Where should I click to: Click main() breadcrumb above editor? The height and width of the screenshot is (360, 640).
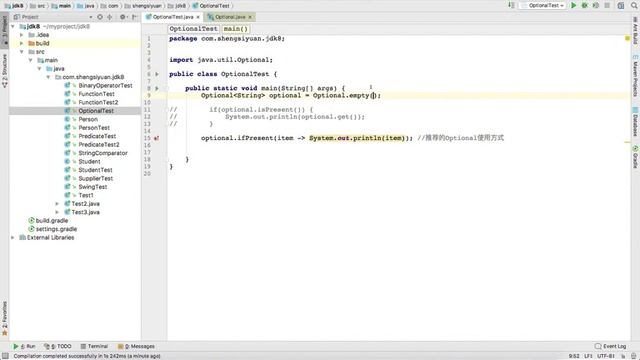236,29
